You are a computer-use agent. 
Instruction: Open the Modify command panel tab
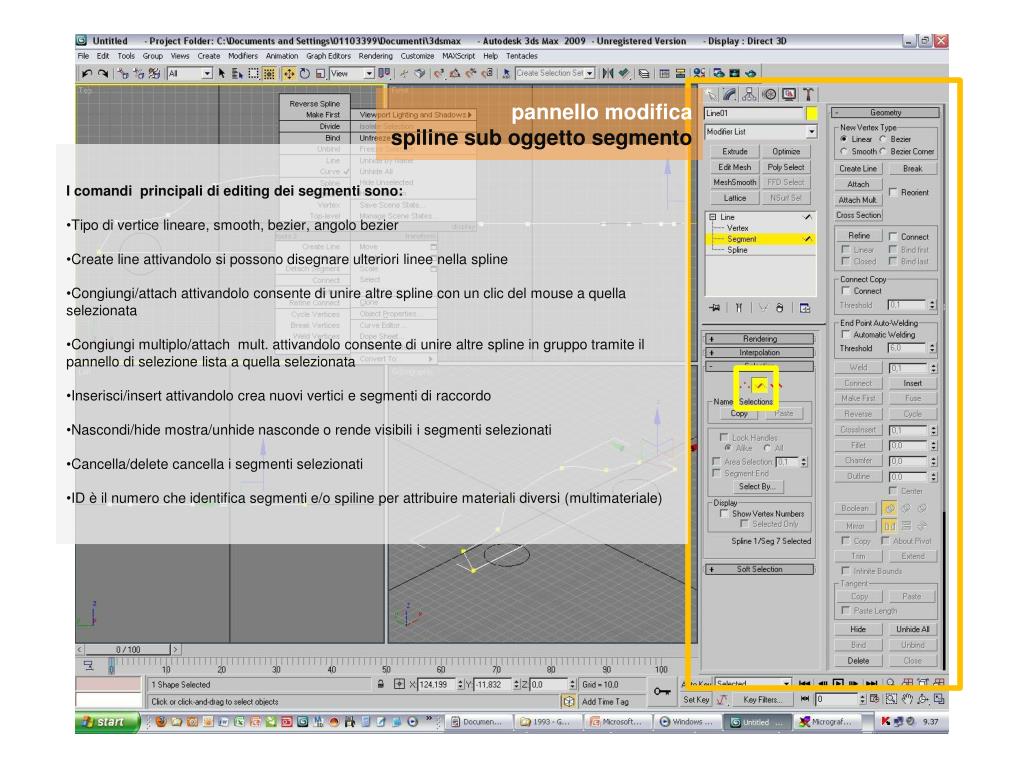[x=729, y=95]
